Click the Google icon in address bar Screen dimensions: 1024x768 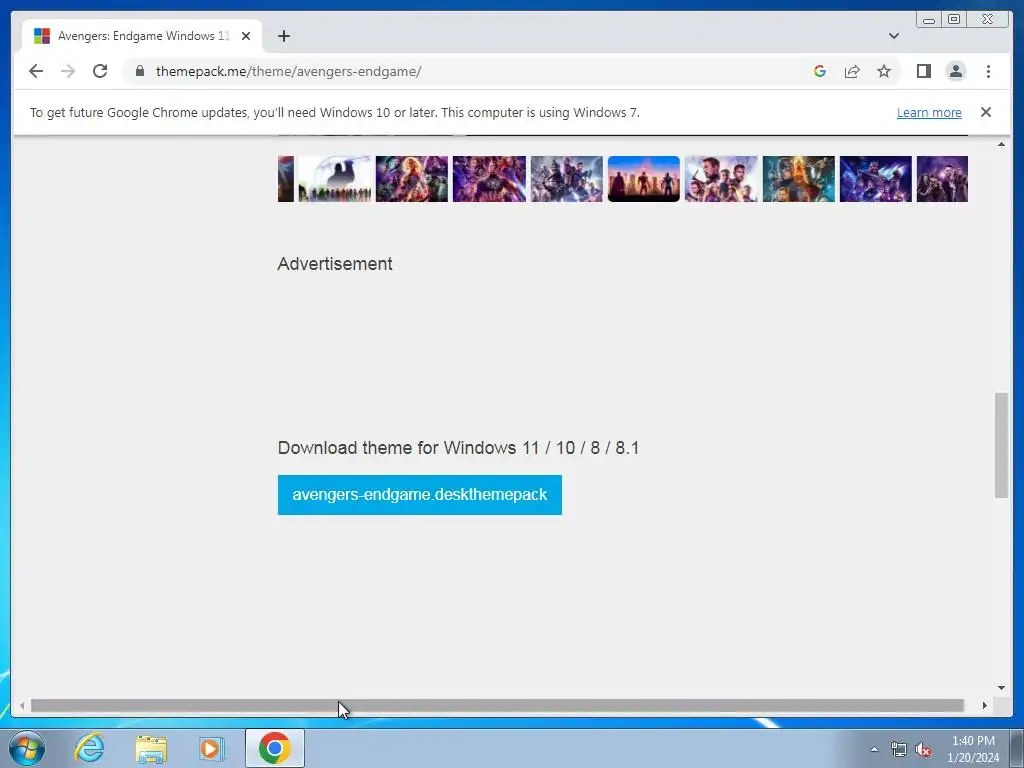(x=820, y=71)
